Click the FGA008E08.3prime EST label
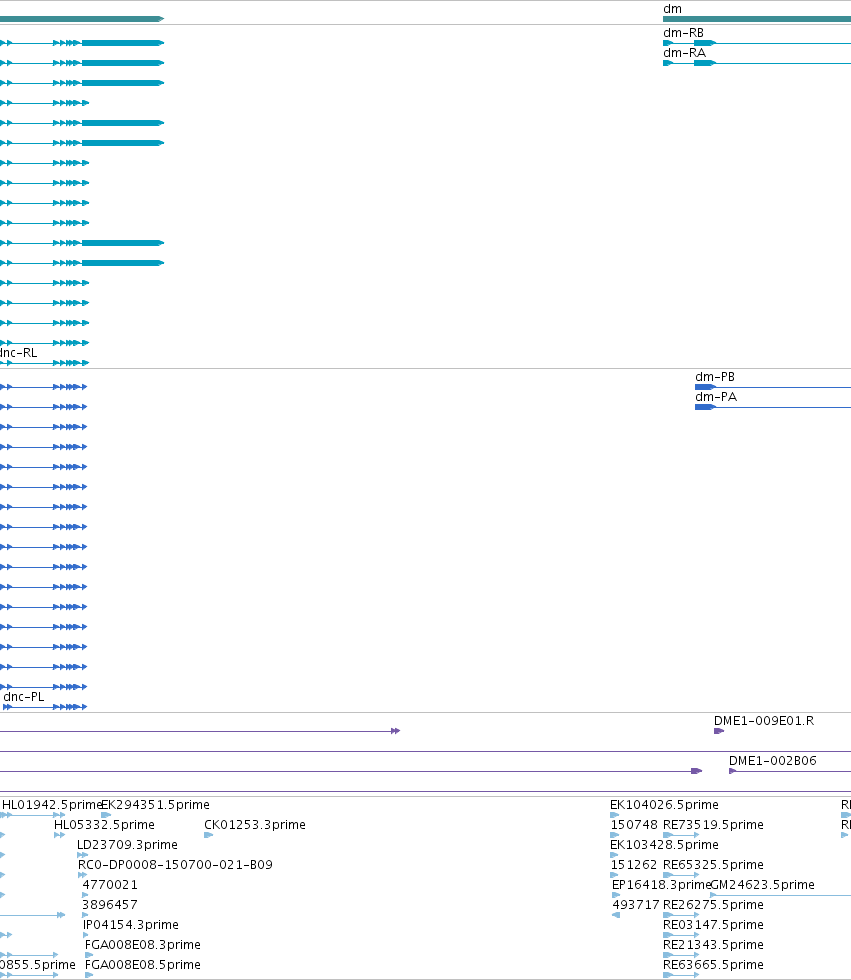851x980 pixels. (x=142, y=944)
